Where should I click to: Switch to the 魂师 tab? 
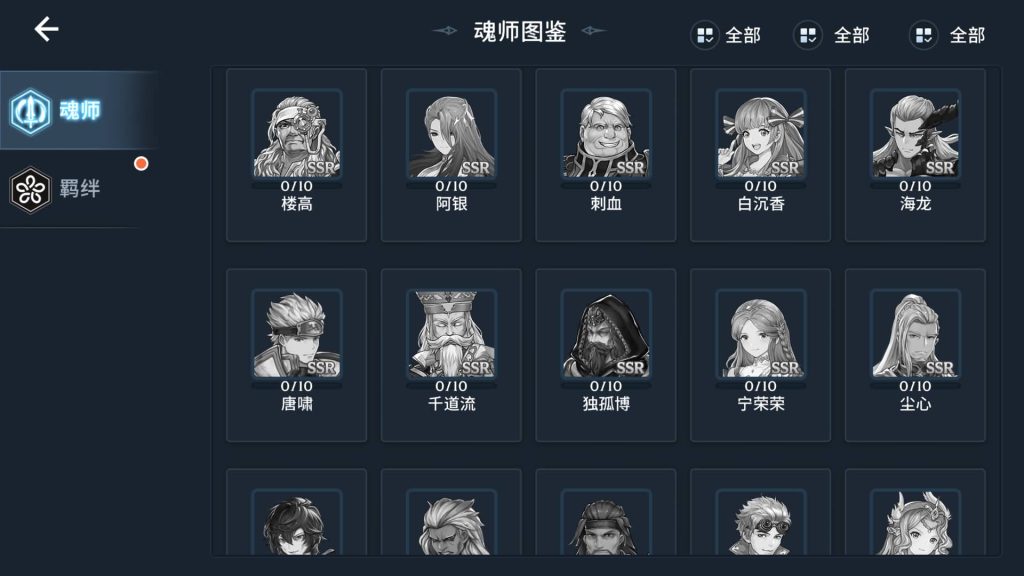pos(78,110)
